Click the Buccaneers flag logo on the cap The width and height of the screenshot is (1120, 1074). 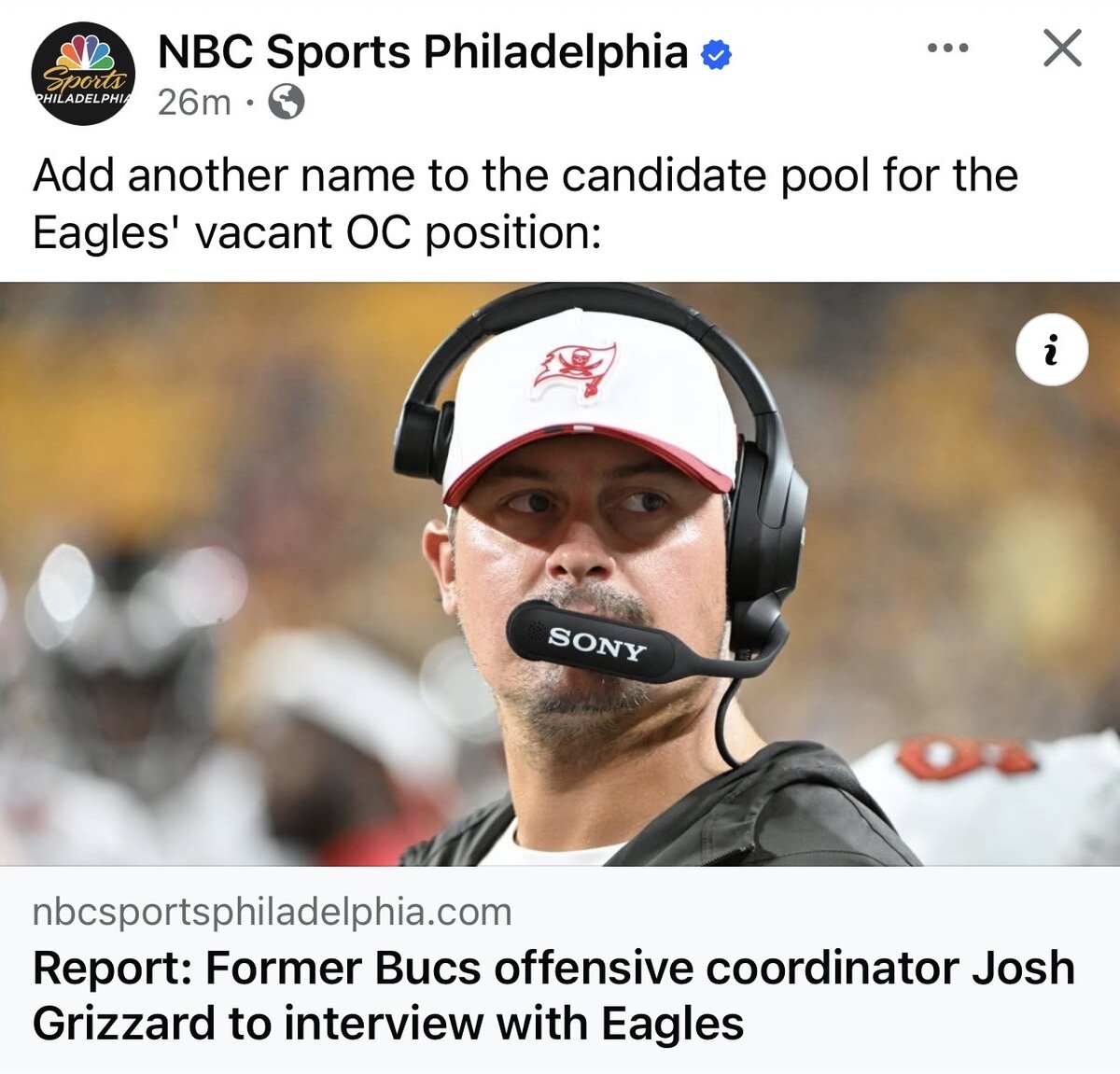pos(575,370)
